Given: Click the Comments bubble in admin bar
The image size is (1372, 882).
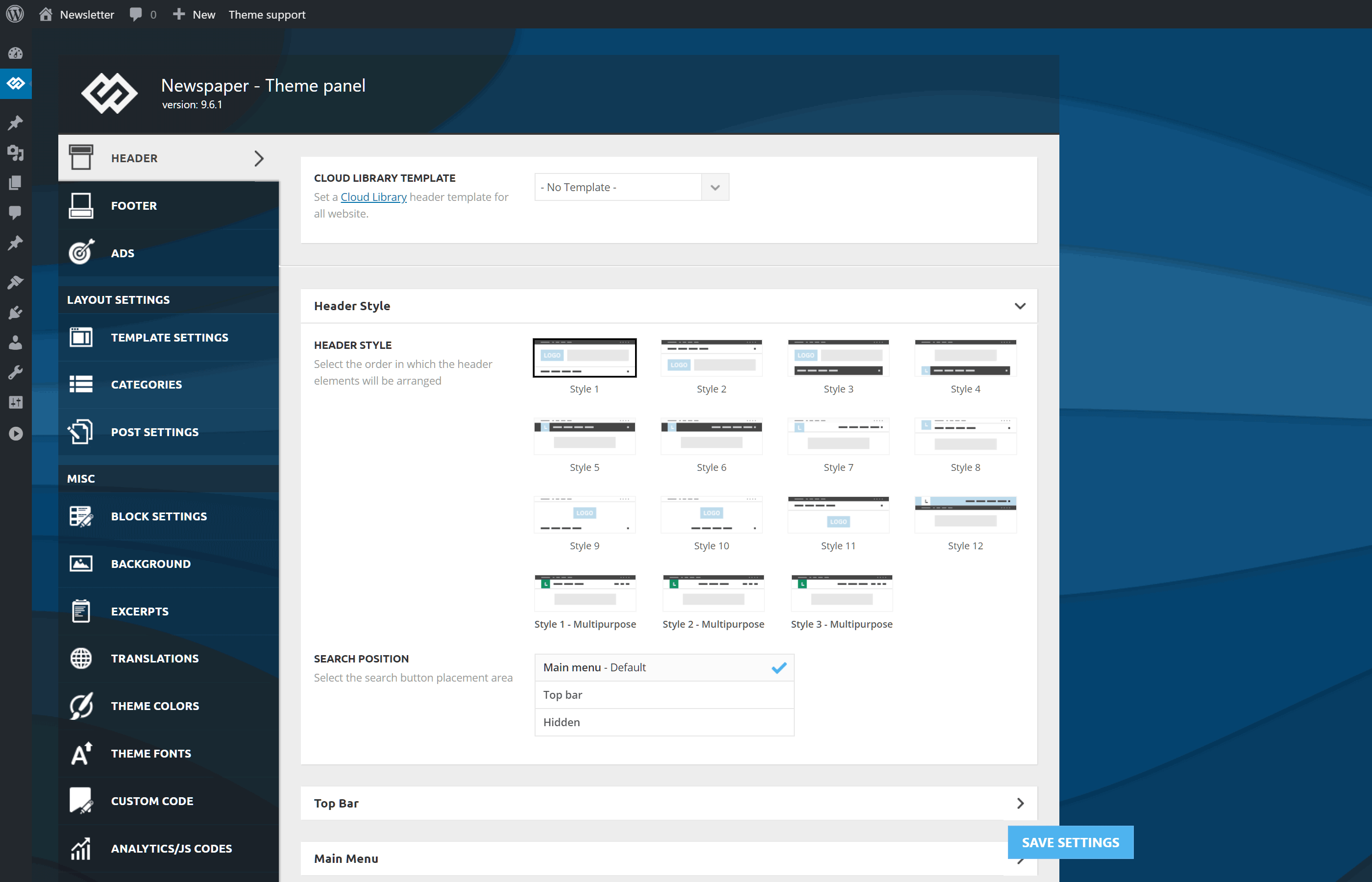Looking at the screenshot, I should coord(136,14).
